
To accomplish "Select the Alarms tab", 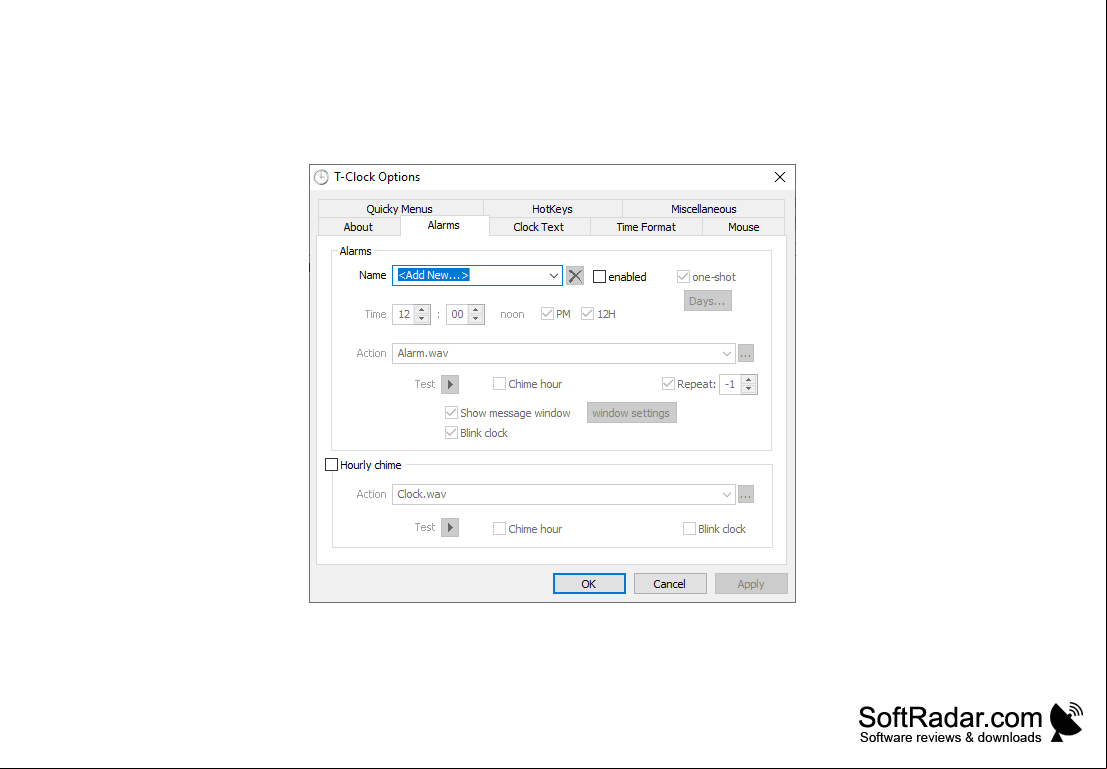I will 443,225.
